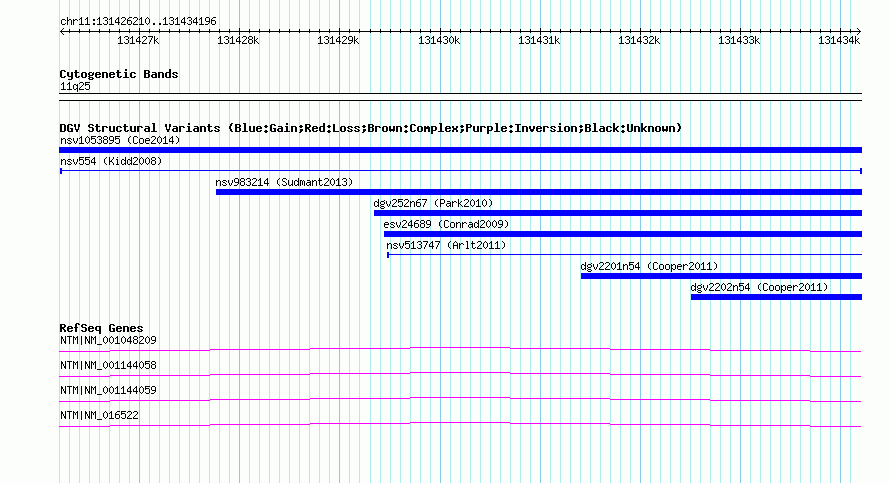Click the 131427k ruler tick label
Image resolution: width=890 pixels, height=483 pixels.
(138, 40)
